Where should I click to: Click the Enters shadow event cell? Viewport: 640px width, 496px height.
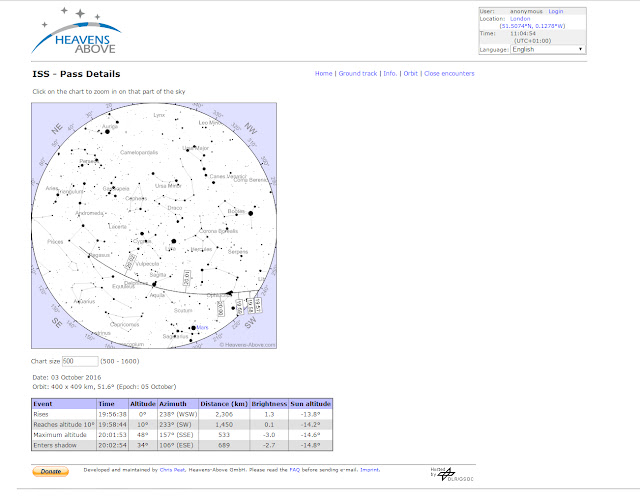[x=64, y=445]
